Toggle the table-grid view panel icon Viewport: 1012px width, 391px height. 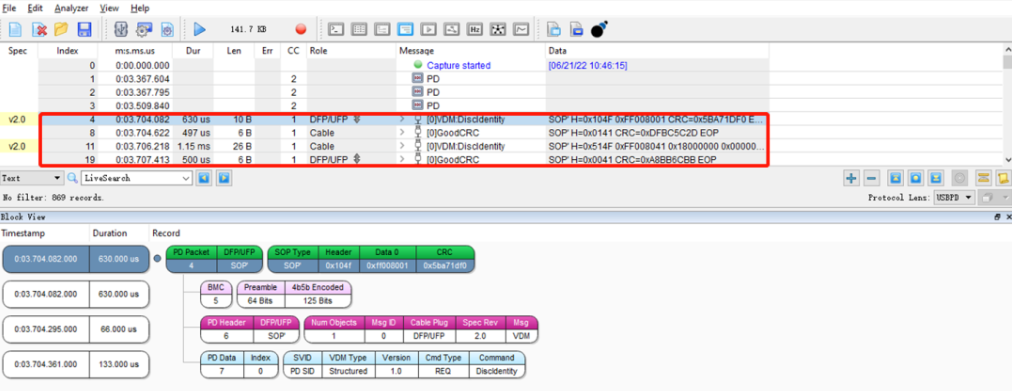coord(359,29)
